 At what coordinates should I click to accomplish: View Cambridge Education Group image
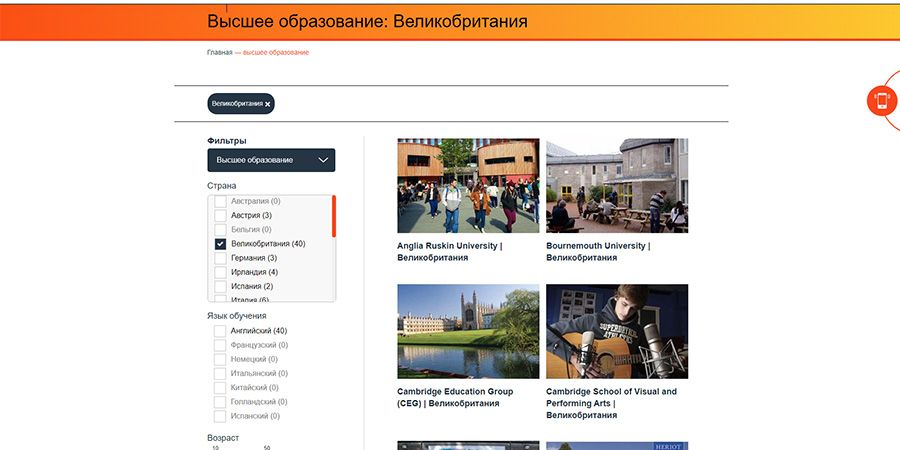coord(468,331)
